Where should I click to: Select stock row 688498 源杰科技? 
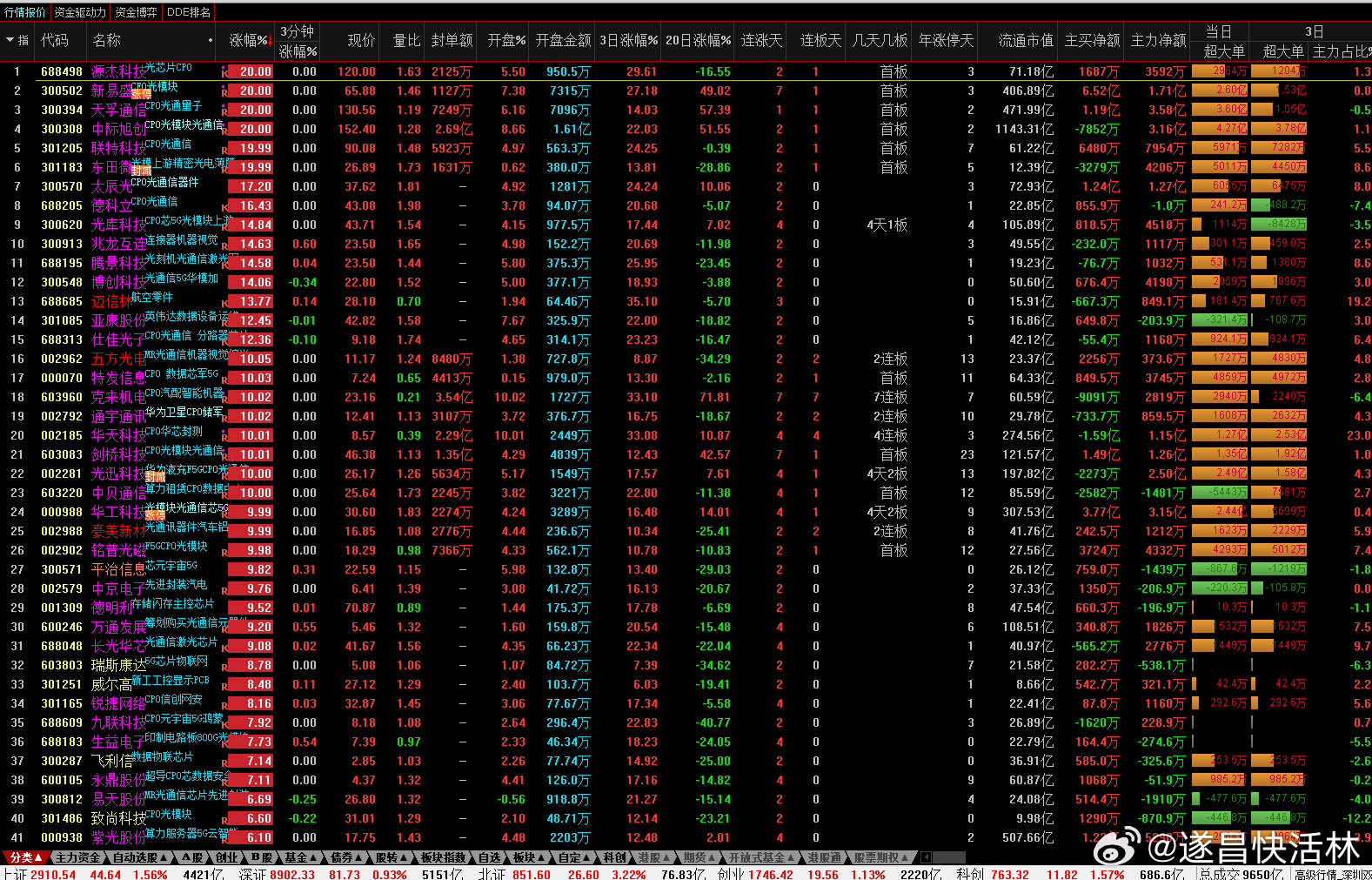point(686,71)
